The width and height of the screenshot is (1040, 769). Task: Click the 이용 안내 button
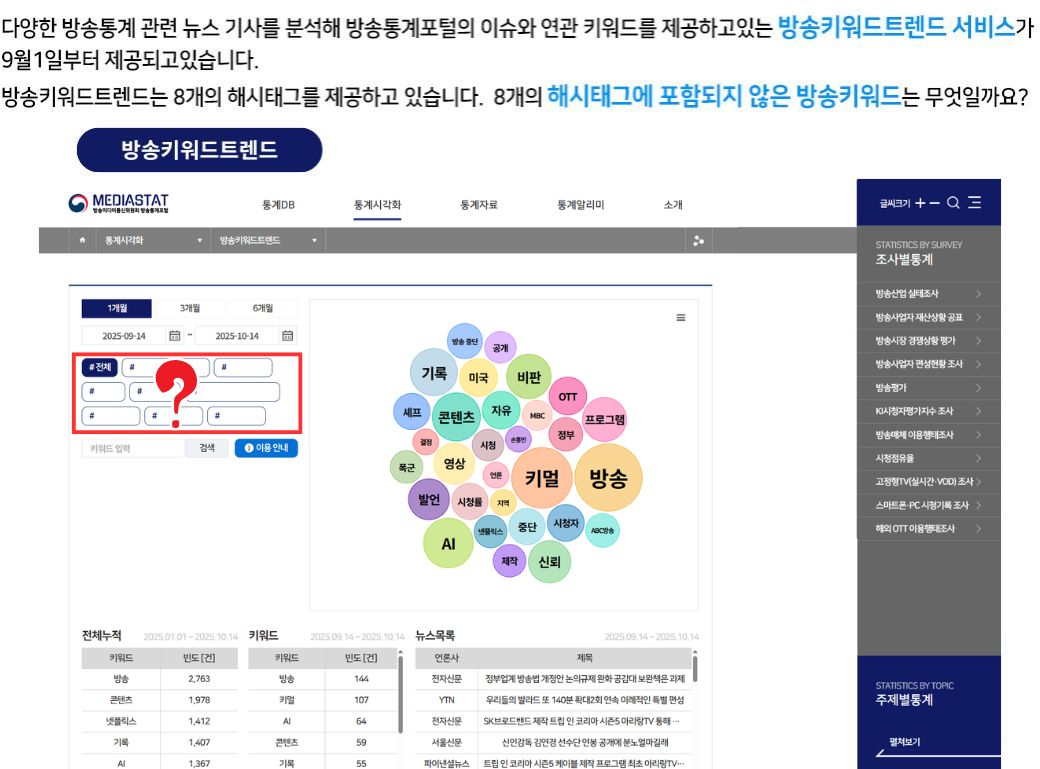[x=266, y=448]
